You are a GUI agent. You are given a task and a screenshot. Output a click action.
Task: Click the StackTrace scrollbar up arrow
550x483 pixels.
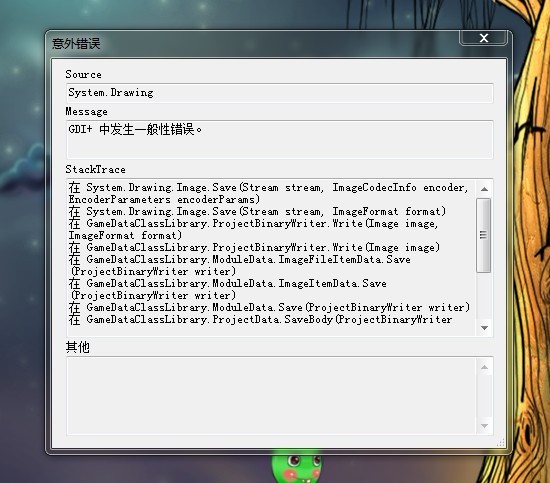pyautogui.click(x=484, y=189)
